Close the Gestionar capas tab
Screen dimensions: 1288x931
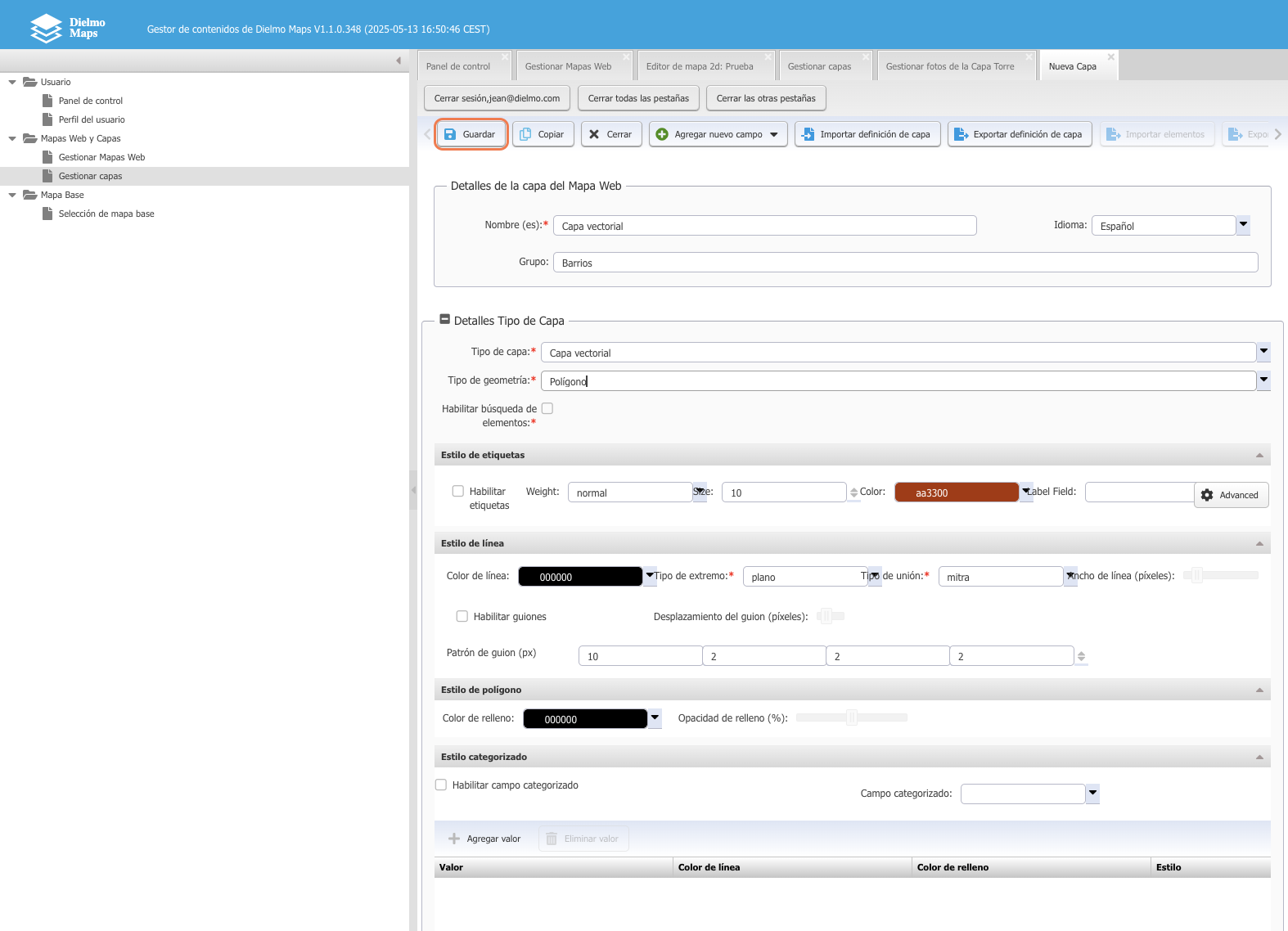(867, 56)
